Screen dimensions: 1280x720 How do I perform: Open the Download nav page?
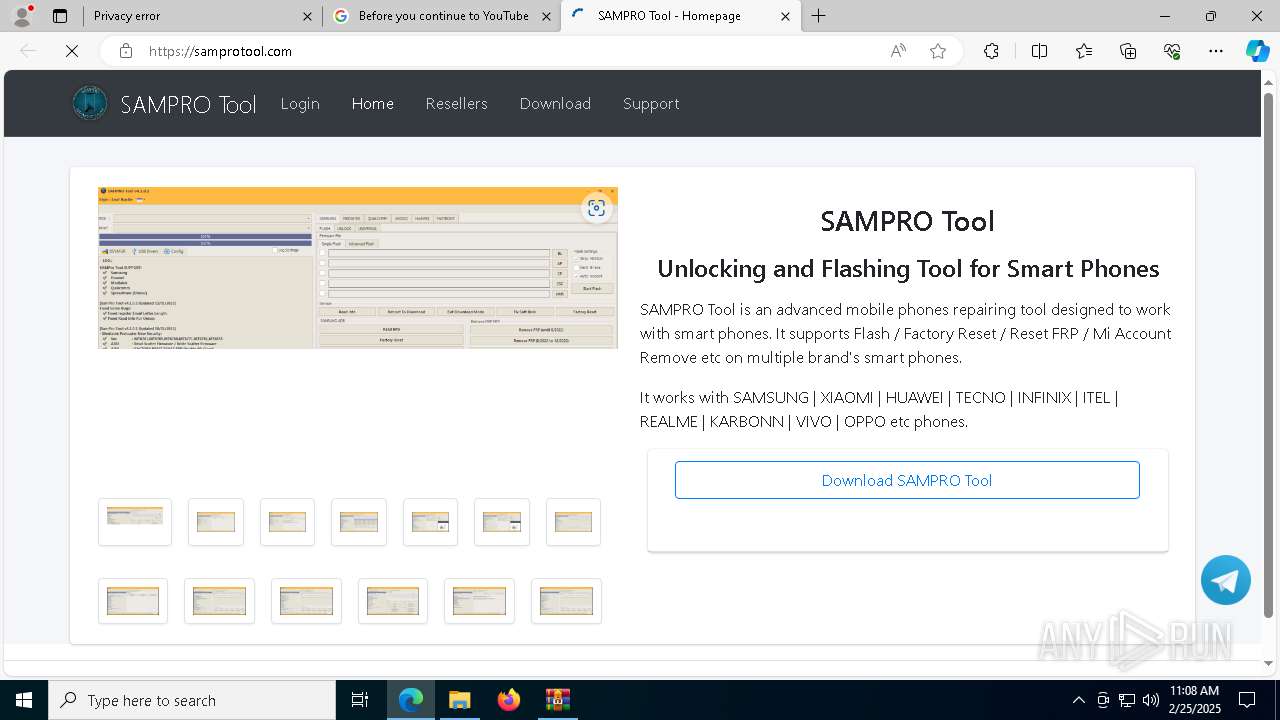(555, 103)
